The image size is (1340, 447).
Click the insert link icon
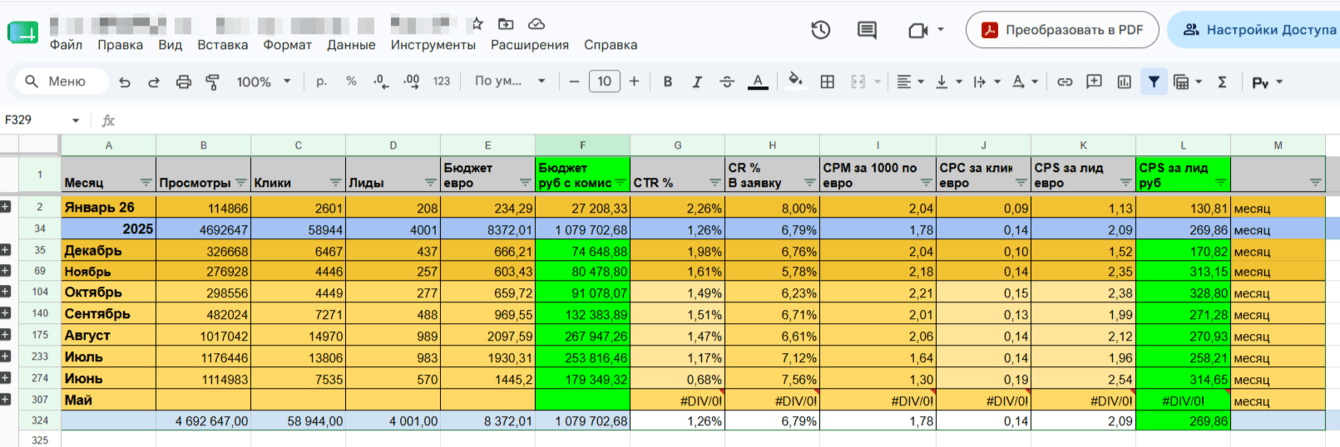1065,82
